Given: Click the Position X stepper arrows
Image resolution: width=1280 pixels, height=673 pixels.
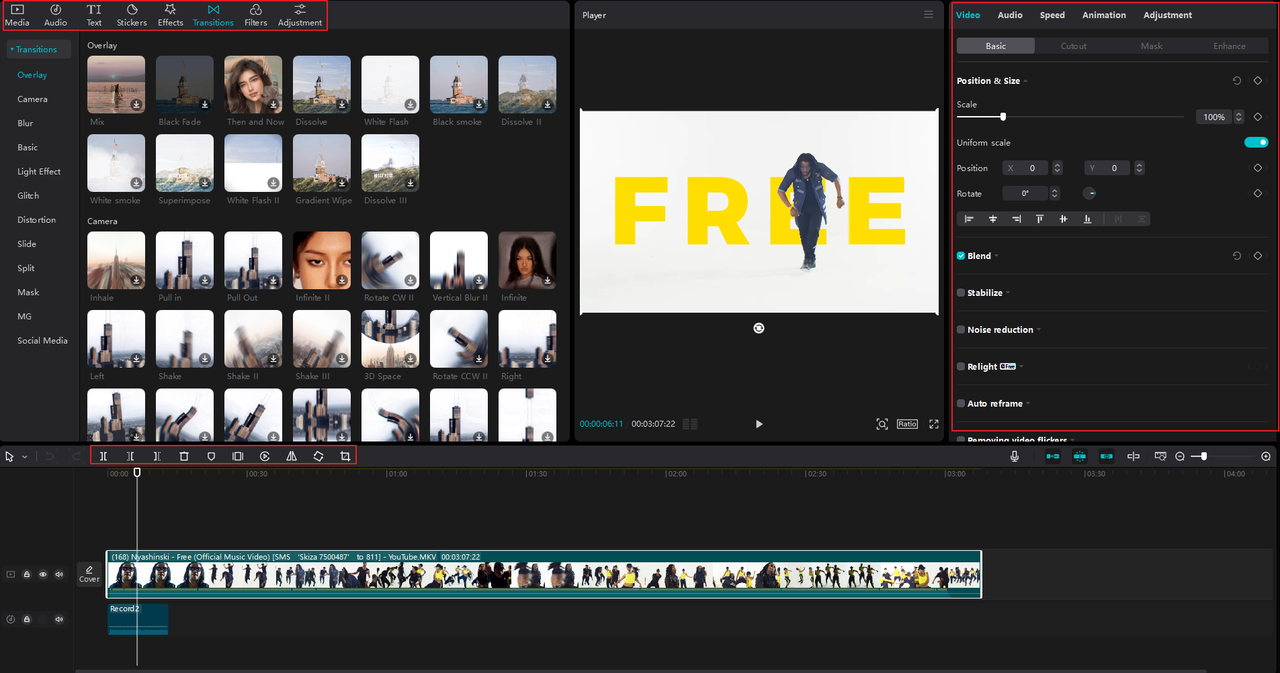Looking at the screenshot, I should [1057, 168].
